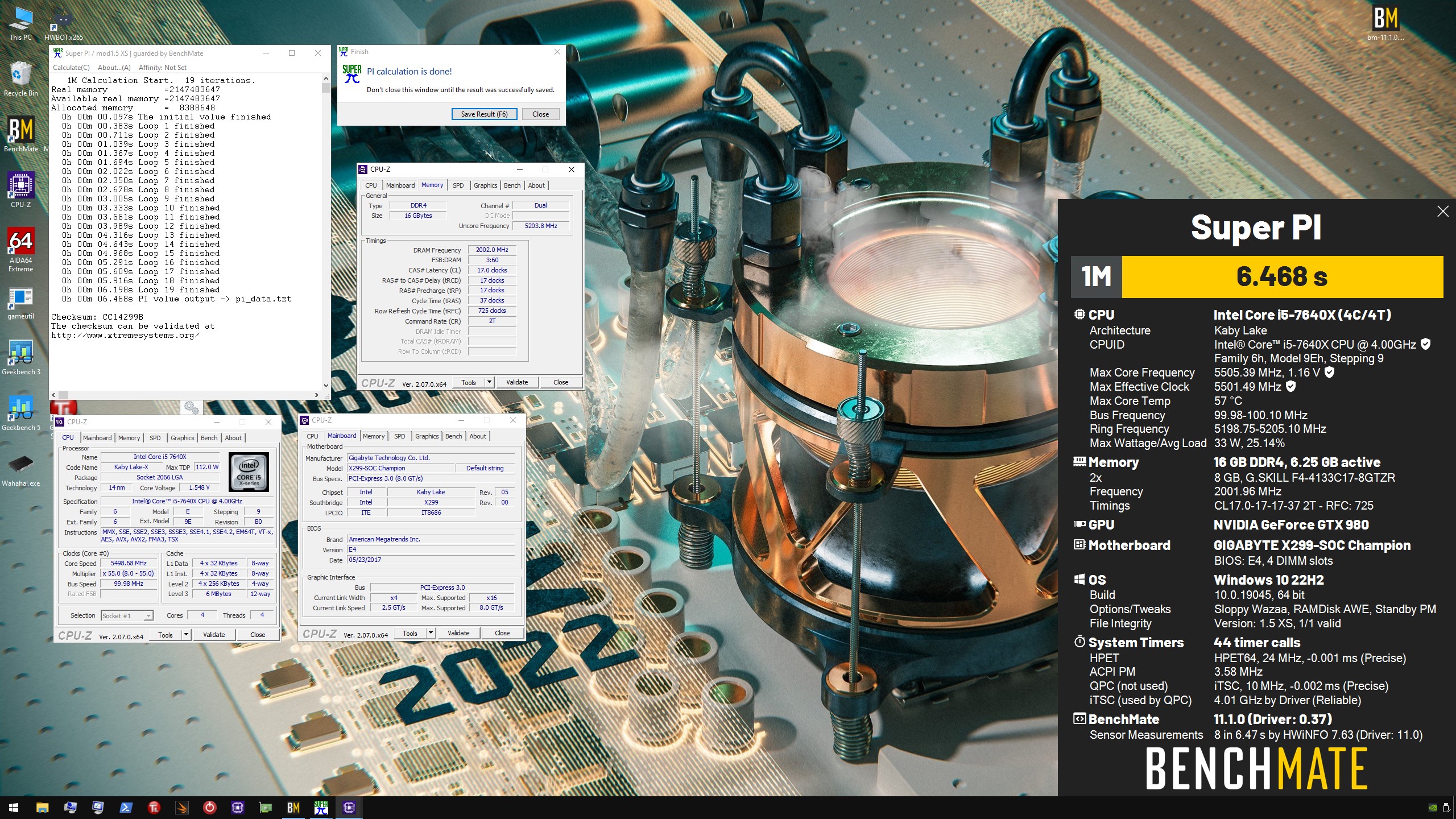The width and height of the screenshot is (1456, 819).
Task: Launch BenchMate from the desktop shortcut
Action: click(20, 135)
